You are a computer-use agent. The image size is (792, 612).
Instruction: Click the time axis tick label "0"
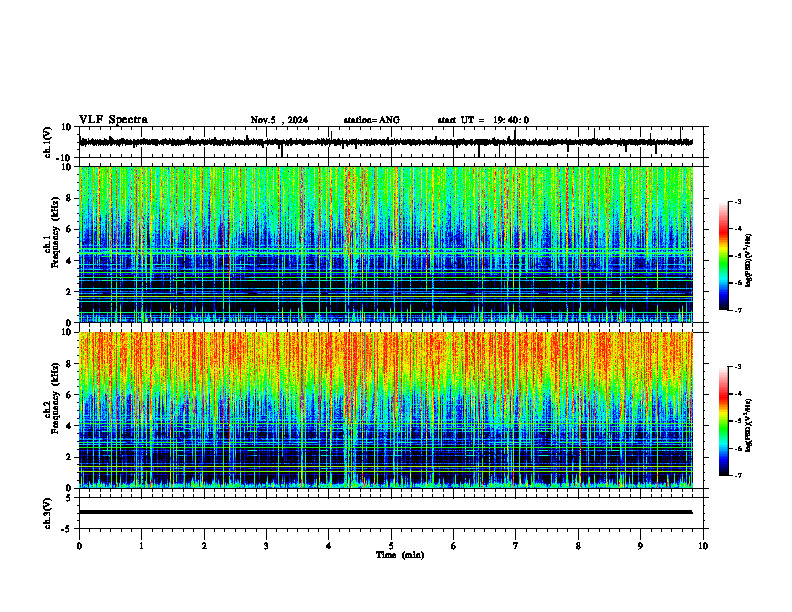click(79, 546)
